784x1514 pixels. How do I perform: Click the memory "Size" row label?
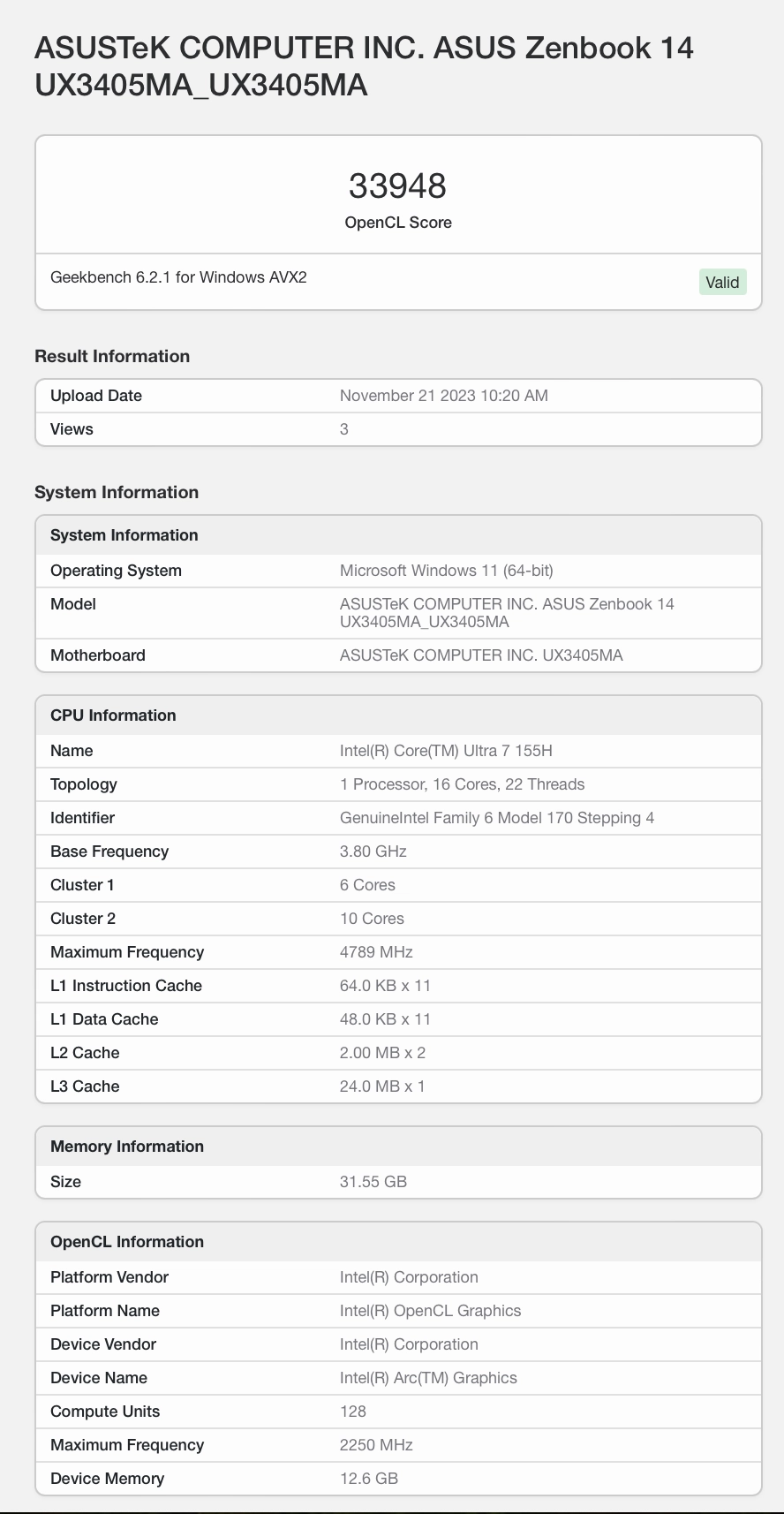coord(65,1182)
